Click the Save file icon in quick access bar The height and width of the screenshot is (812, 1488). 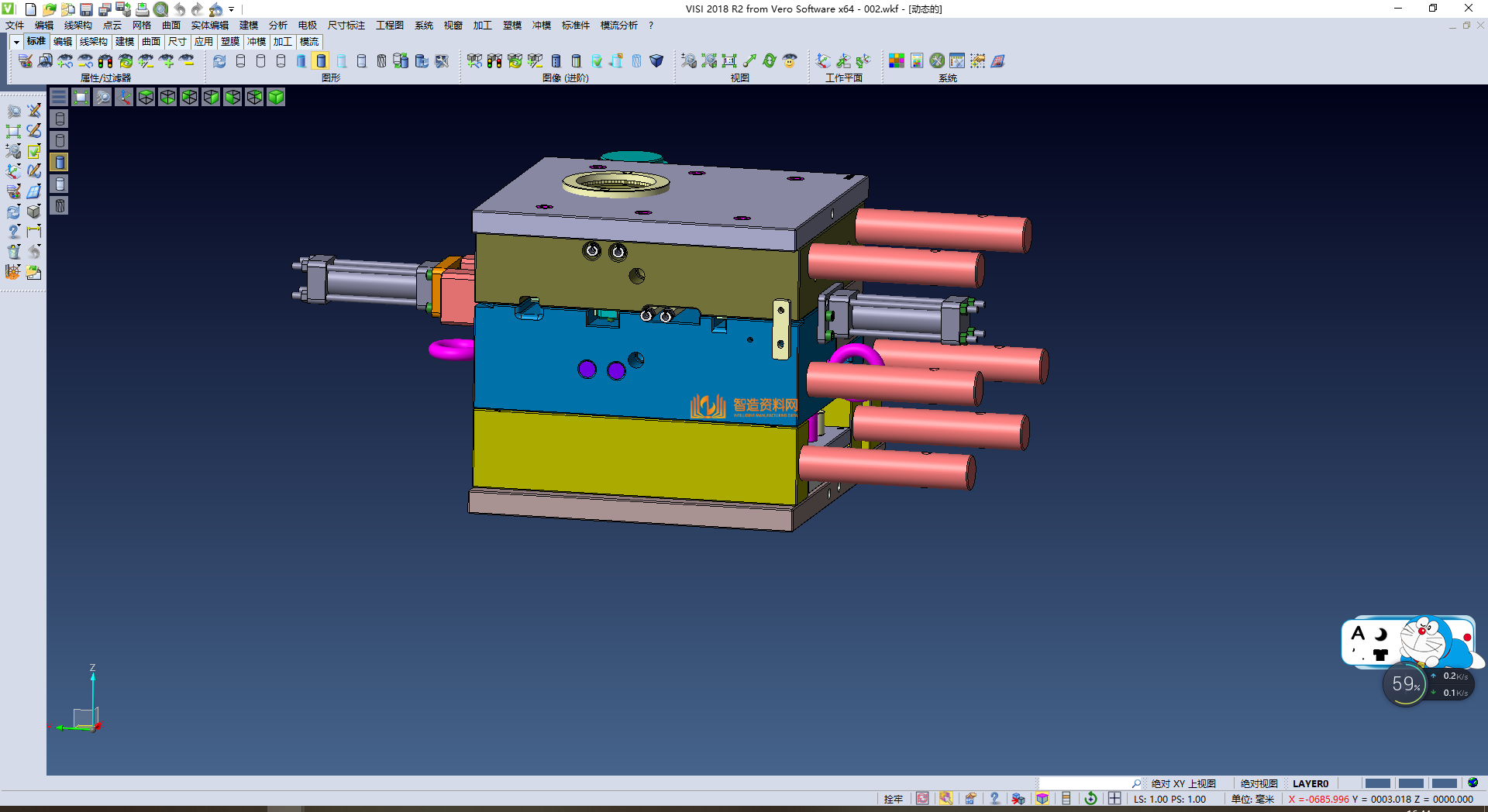click(x=86, y=9)
